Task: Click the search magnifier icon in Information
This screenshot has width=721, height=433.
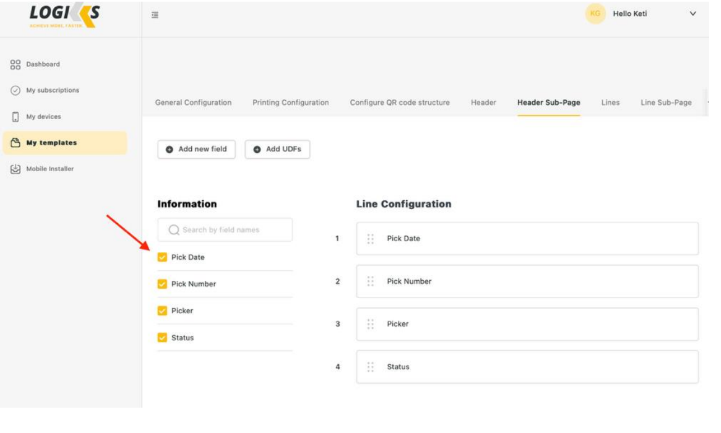Action: click(x=174, y=230)
